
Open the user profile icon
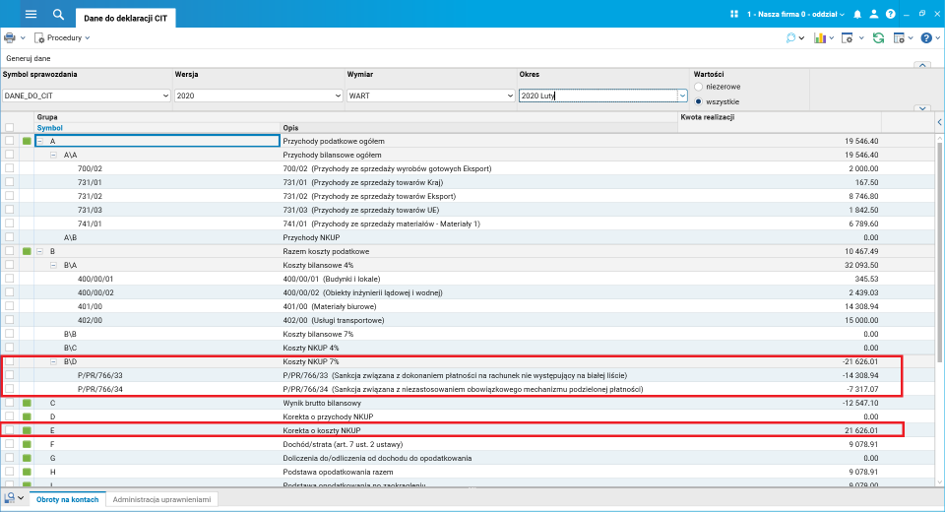coord(873,14)
